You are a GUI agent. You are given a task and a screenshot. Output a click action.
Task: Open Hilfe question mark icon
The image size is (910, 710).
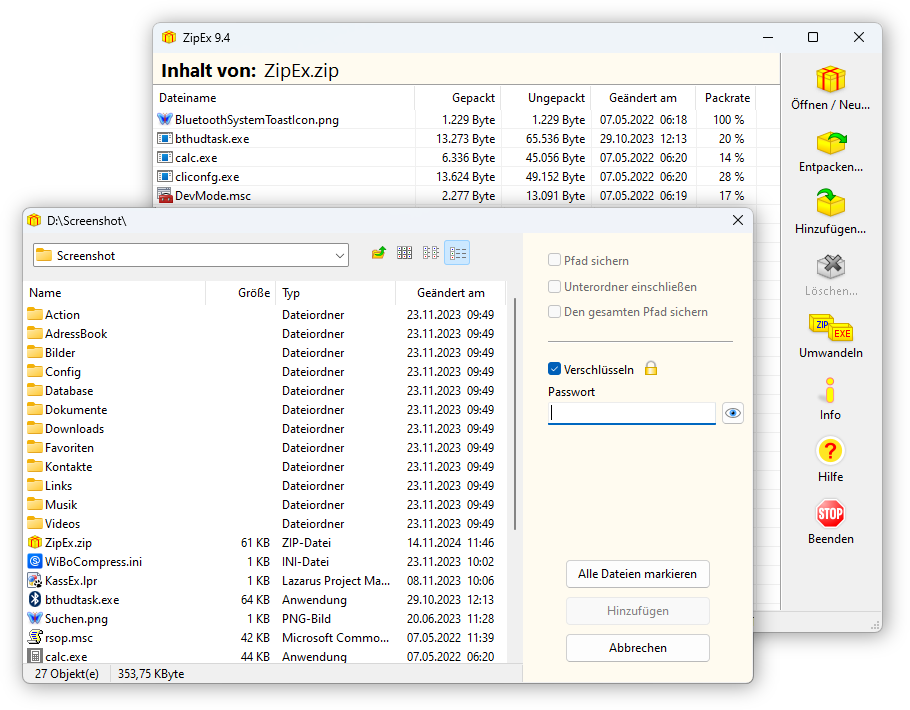pos(830,452)
